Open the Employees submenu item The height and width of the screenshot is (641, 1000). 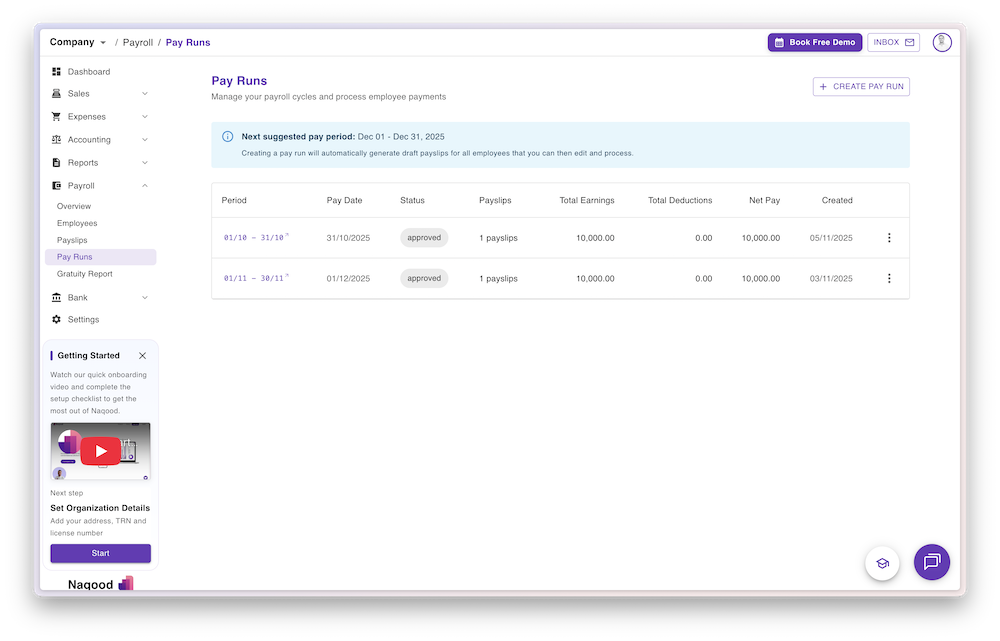(77, 224)
